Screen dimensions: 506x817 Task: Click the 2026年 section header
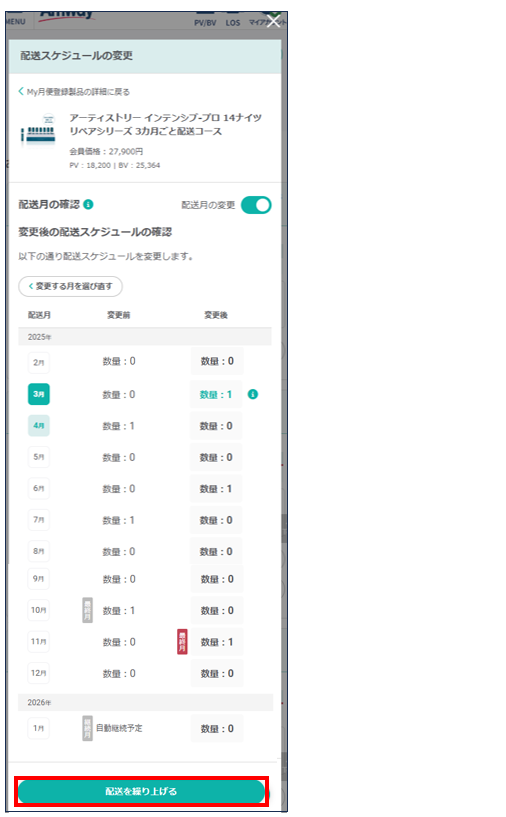pyautogui.click(x=145, y=702)
